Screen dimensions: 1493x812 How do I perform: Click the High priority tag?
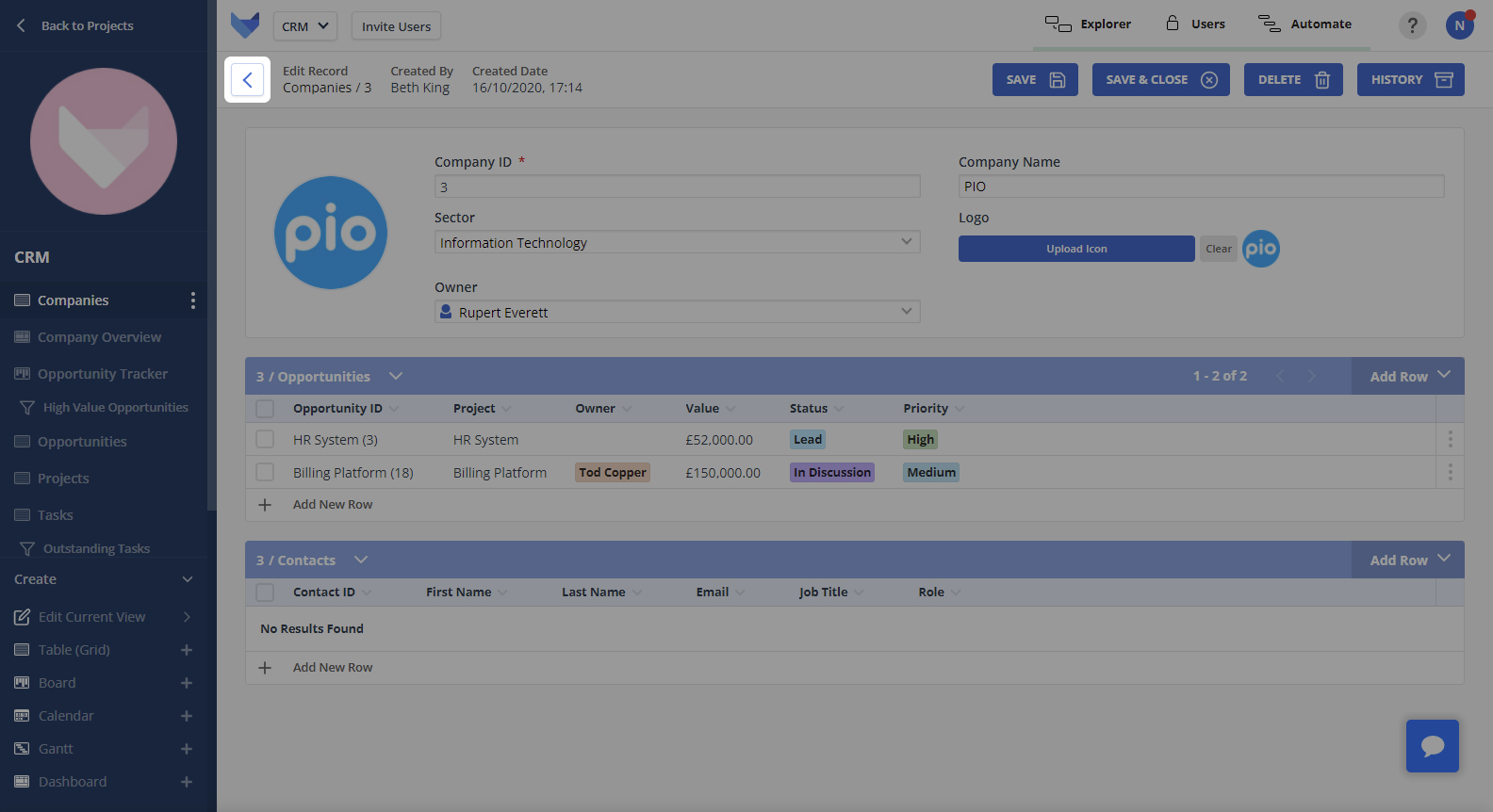(x=921, y=440)
